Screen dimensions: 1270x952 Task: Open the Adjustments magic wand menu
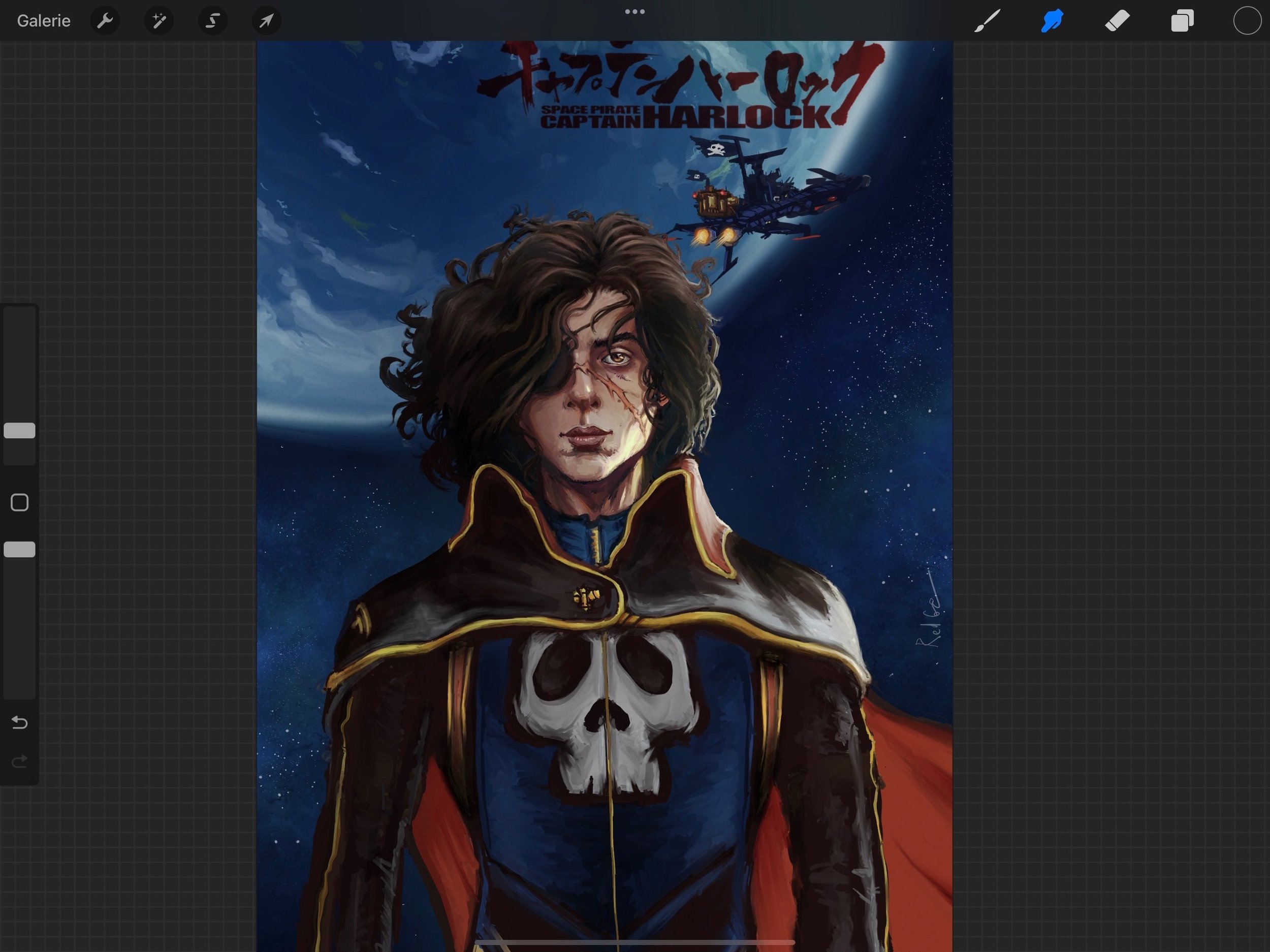158,21
